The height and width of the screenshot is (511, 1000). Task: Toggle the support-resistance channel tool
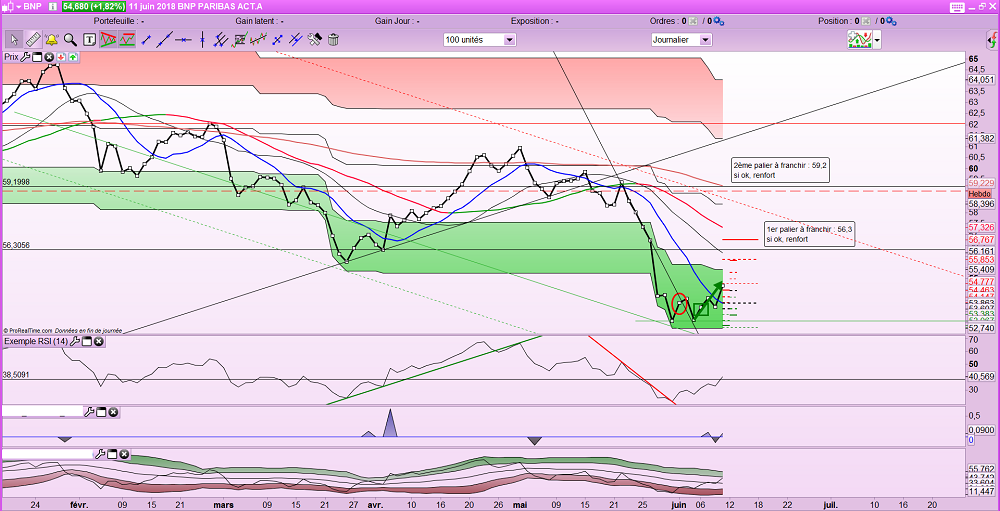128,40
